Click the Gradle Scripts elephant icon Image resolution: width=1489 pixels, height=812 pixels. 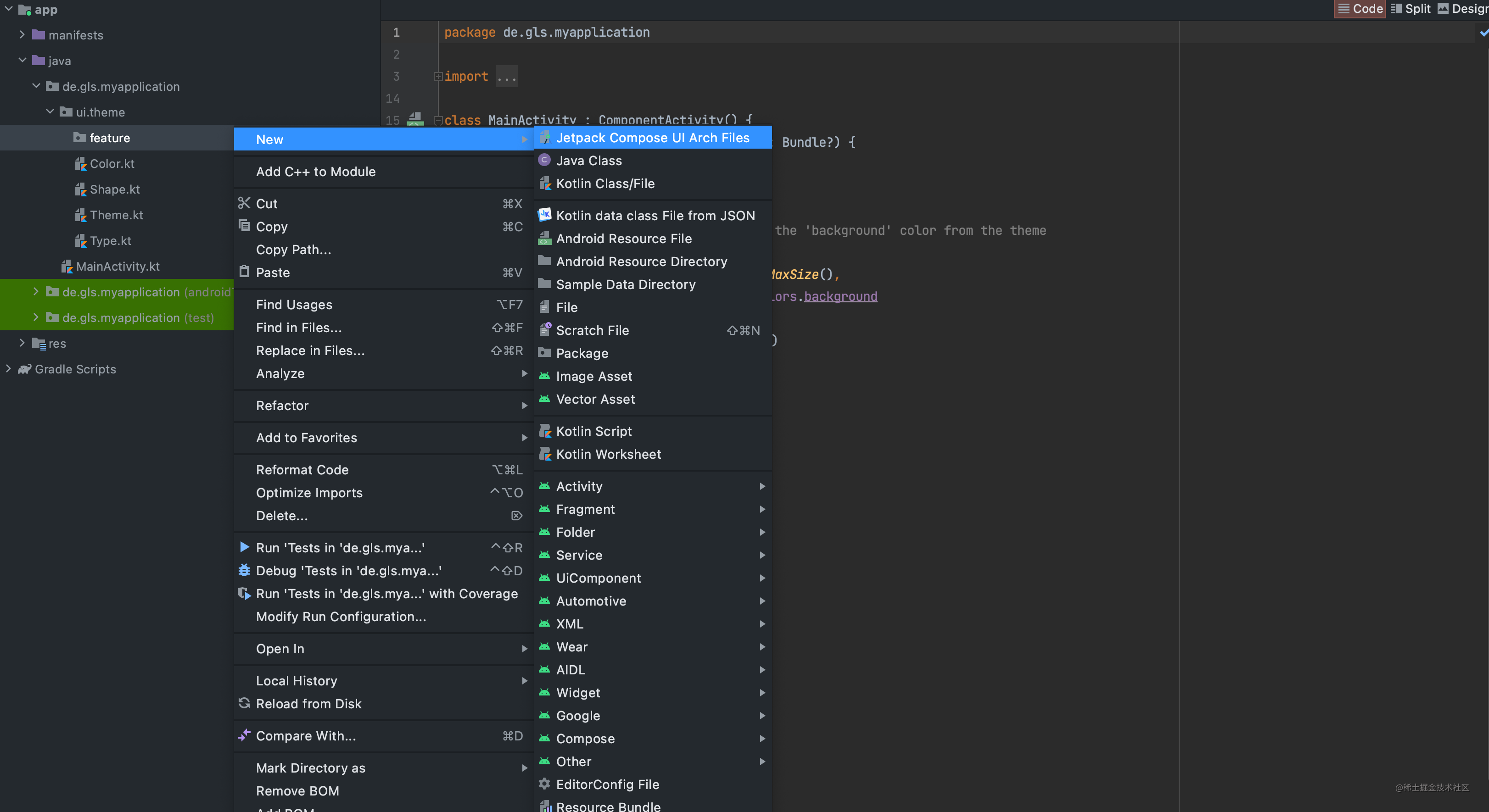click(24, 369)
